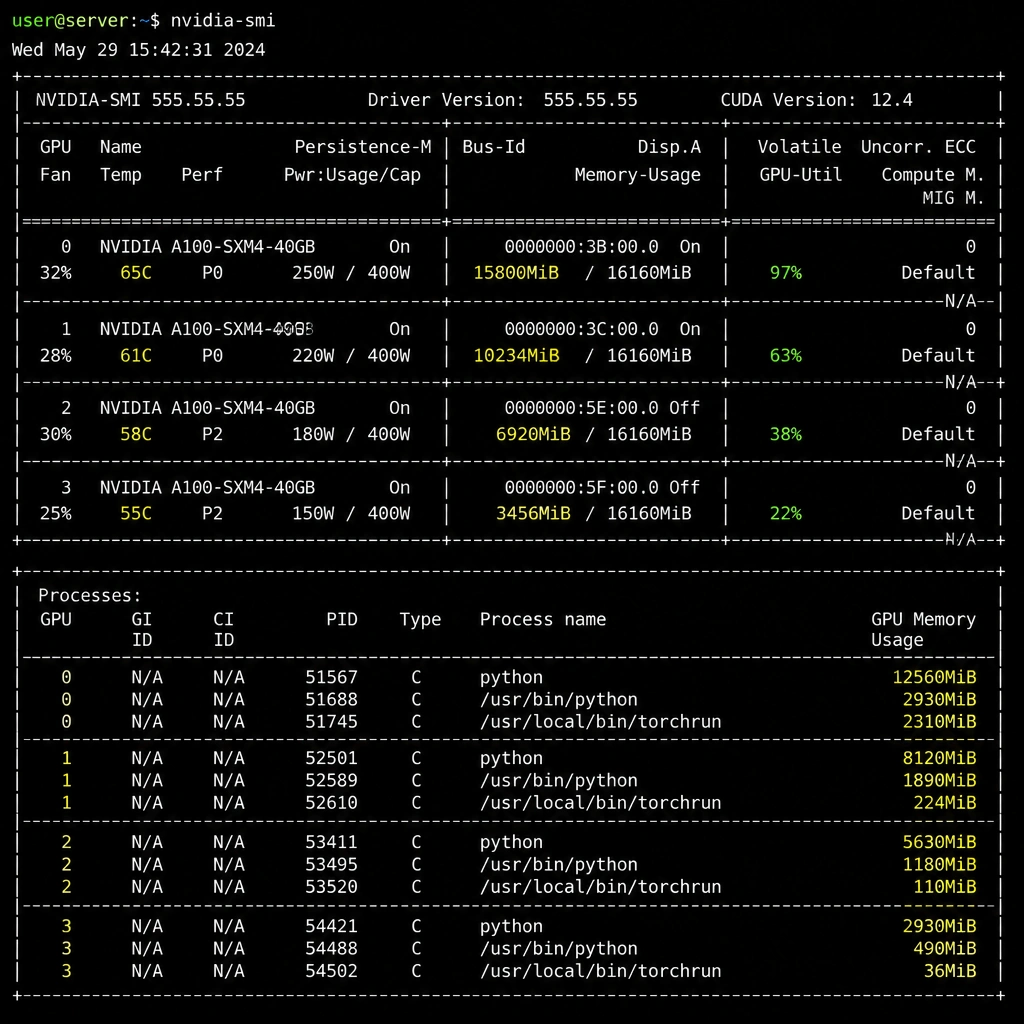Image resolution: width=1024 pixels, height=1024 pixels.
Task: Click GPU 3 fan speed 25%
Action: (x=56, y=513)
